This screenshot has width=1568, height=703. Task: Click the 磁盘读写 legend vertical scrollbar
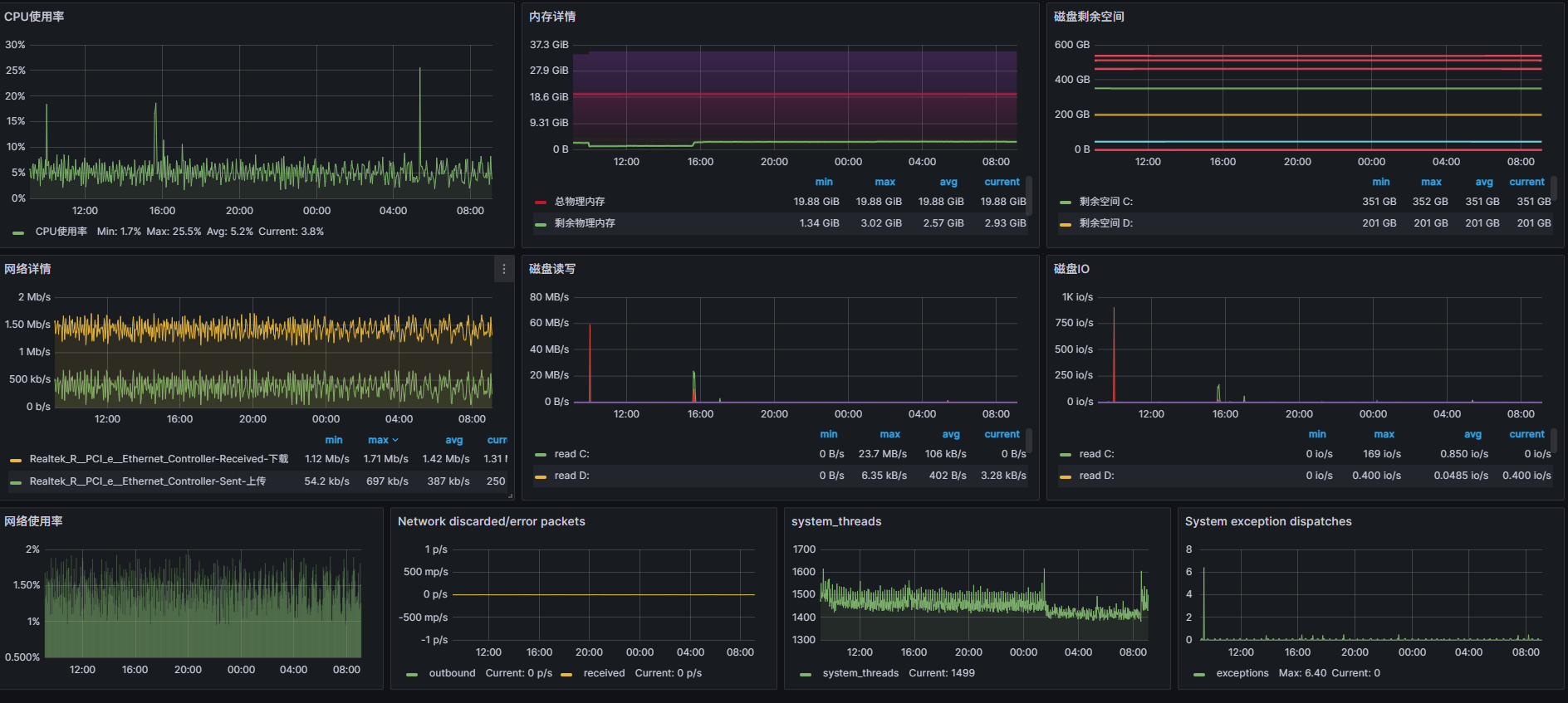(1029, 440)
